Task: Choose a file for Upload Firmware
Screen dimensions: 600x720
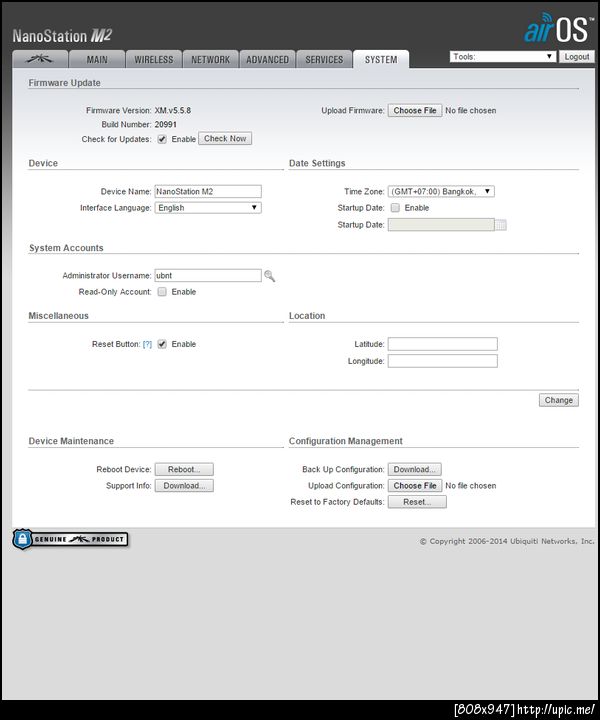Action: pyautogui.click(x=415, y=111)
